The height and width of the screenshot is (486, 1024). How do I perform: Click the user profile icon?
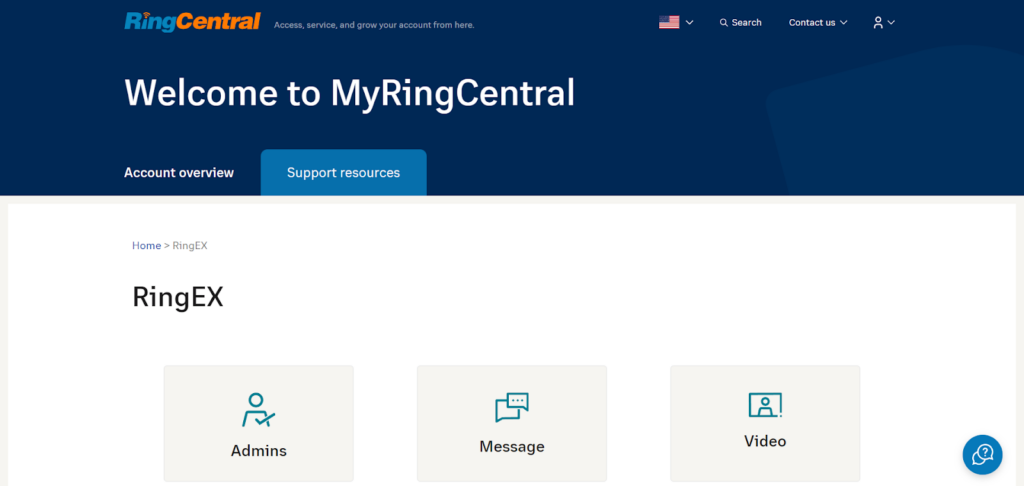pyautogui.click(x=877, y=22)
